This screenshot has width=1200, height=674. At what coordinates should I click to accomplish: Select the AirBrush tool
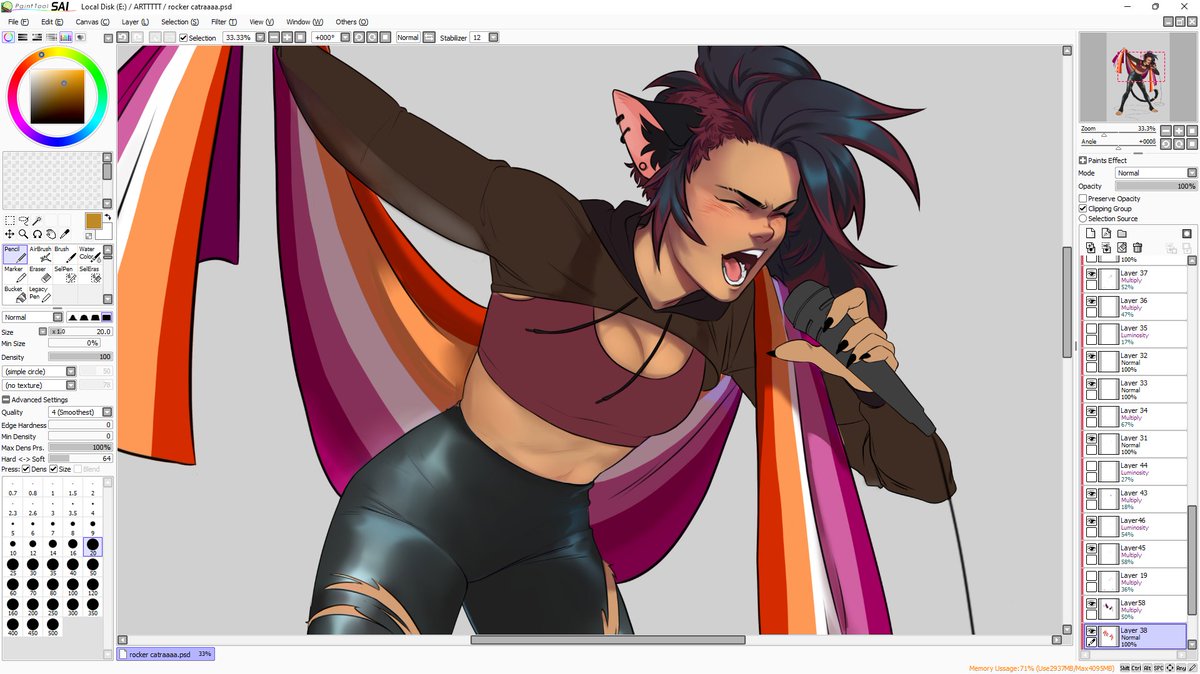[40, 254]
